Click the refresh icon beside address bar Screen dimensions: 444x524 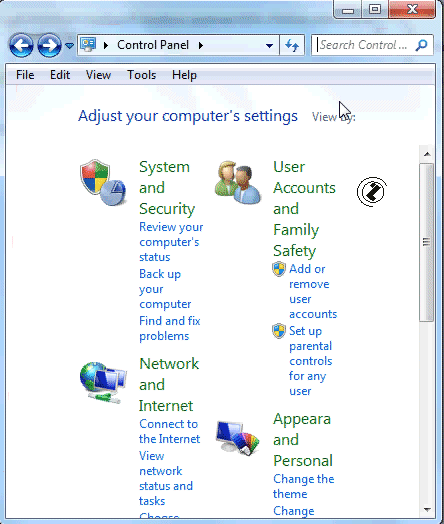click(292, 45)
